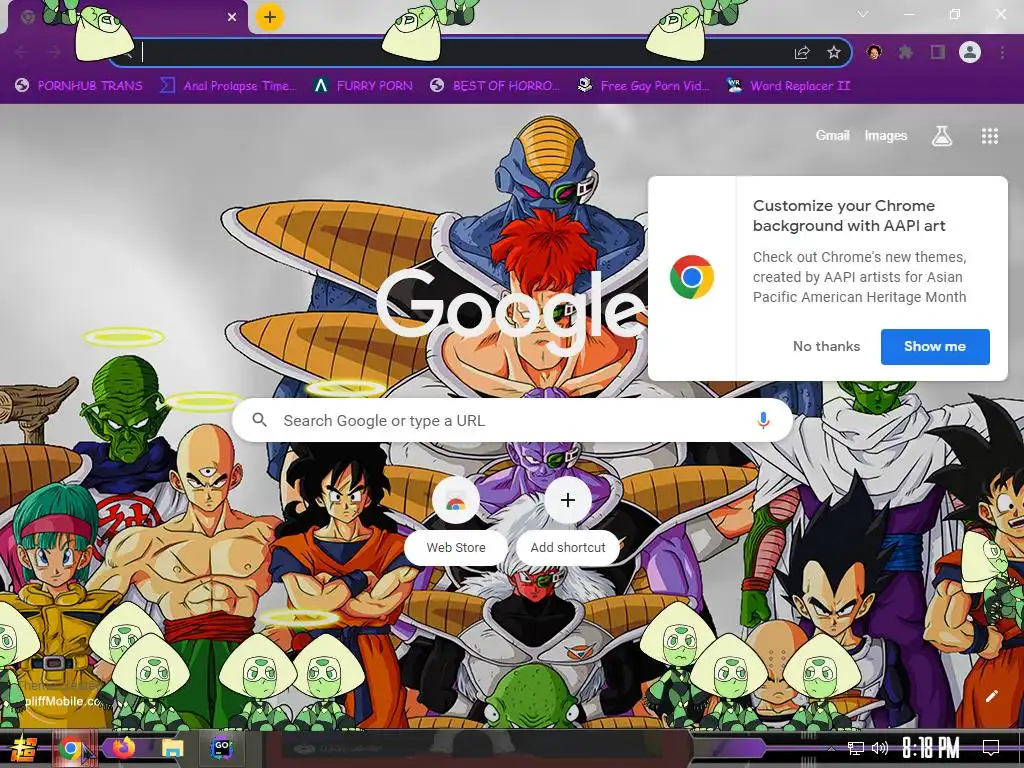Open the Gmail link
The image size is (1024, 768).
[x=832, y=136]
